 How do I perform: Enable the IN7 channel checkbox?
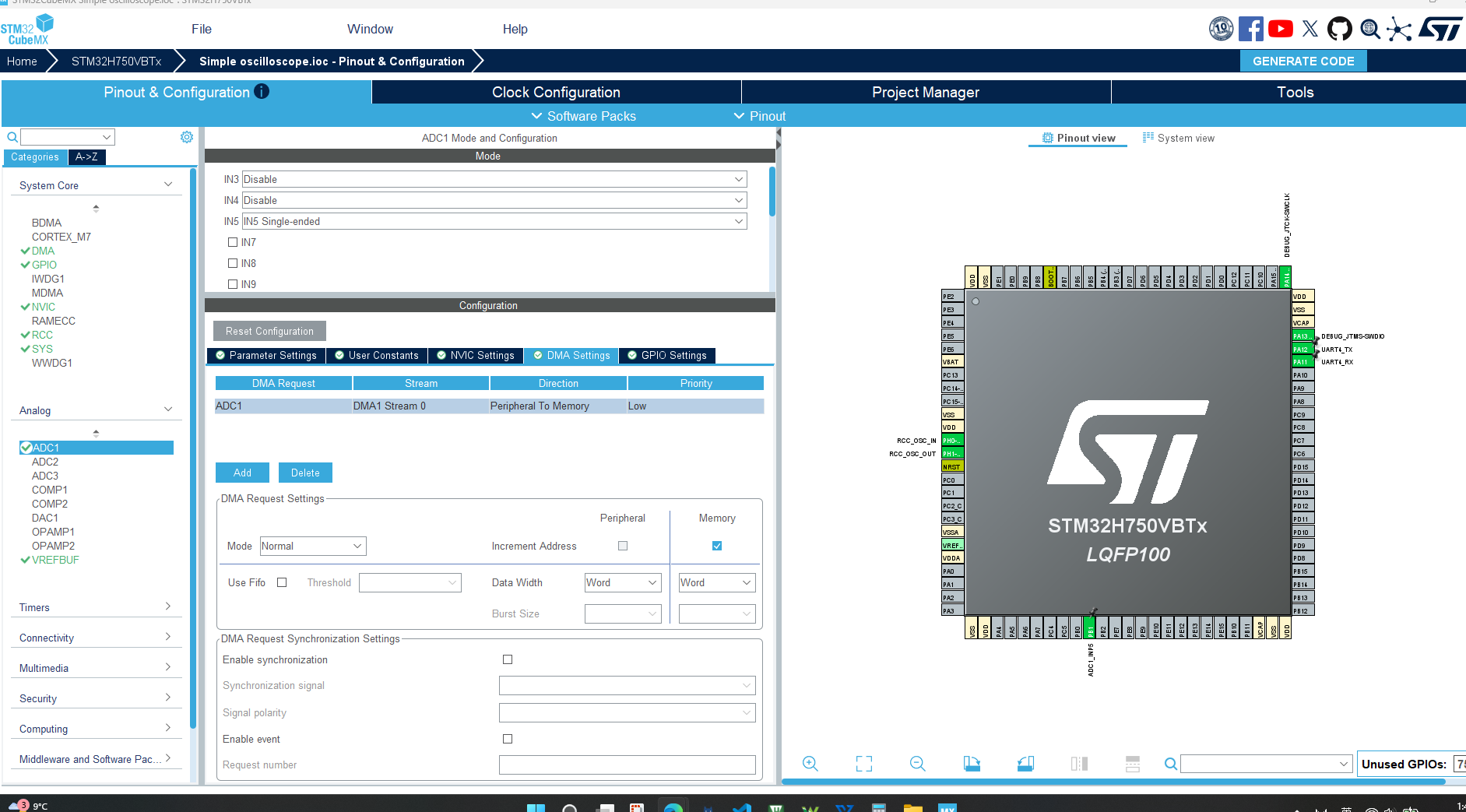coord(233,242)
